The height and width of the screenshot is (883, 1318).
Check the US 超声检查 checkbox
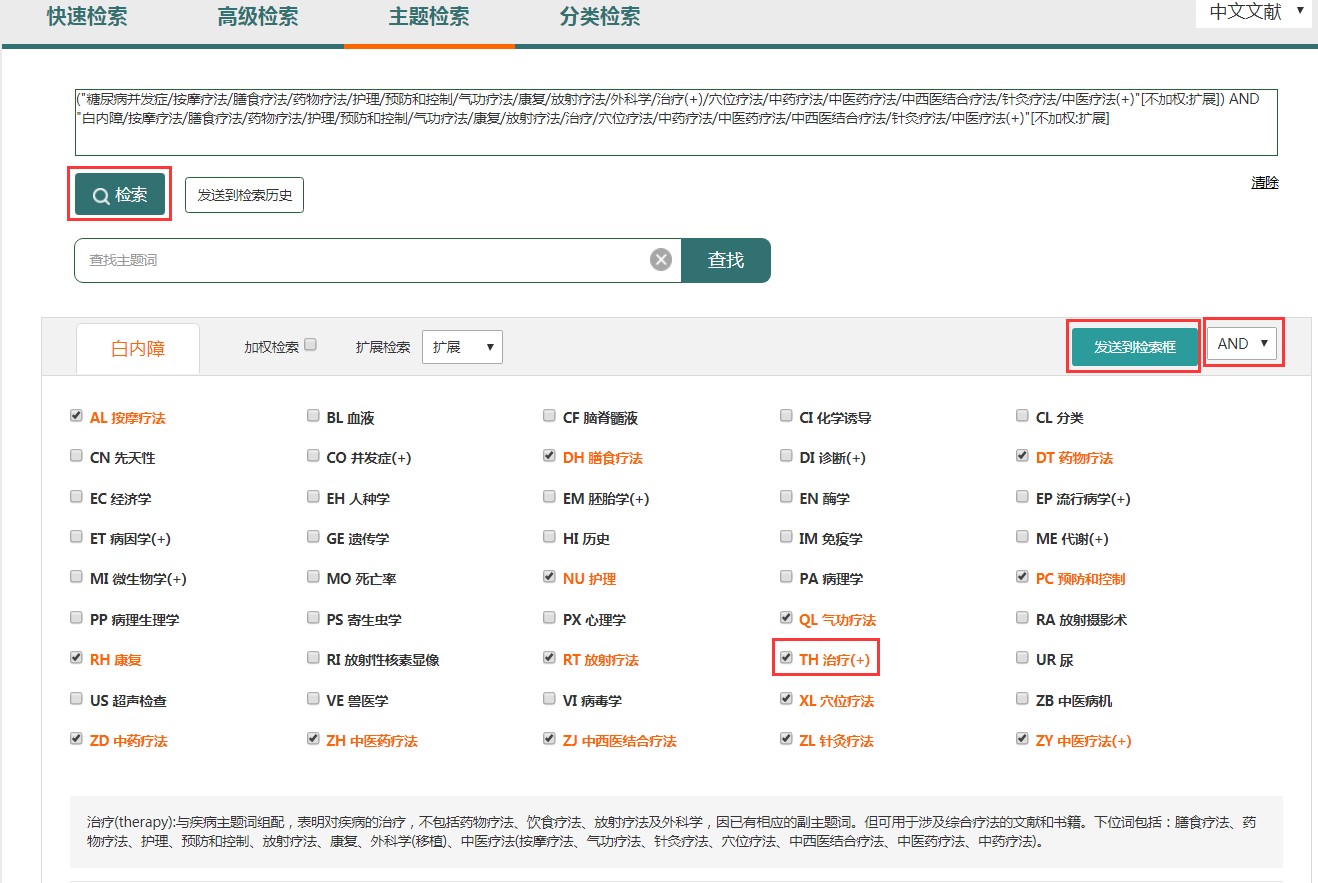point(77,699)
